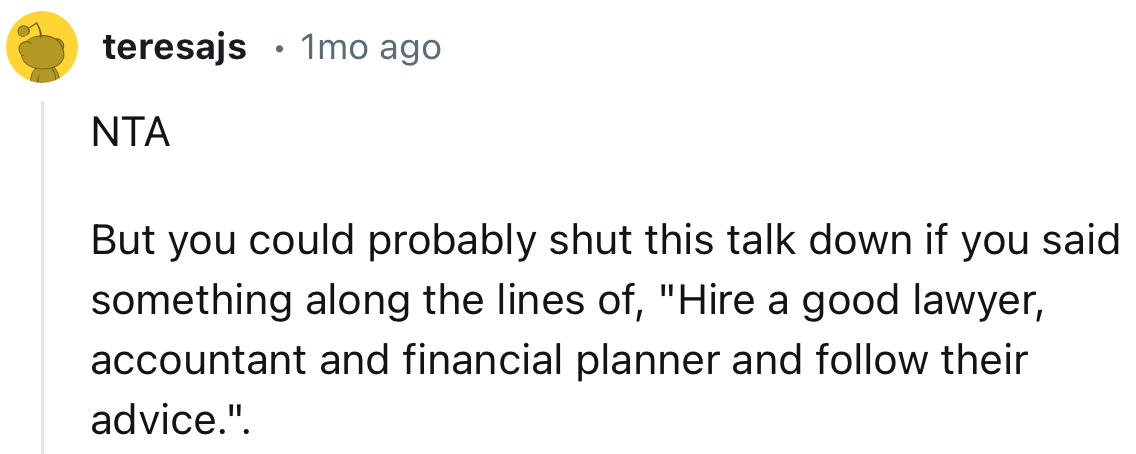This screenshot has height=454, width=1136.
Task: Click the "NTA" verdict text
Action: [x=130, y=133]
